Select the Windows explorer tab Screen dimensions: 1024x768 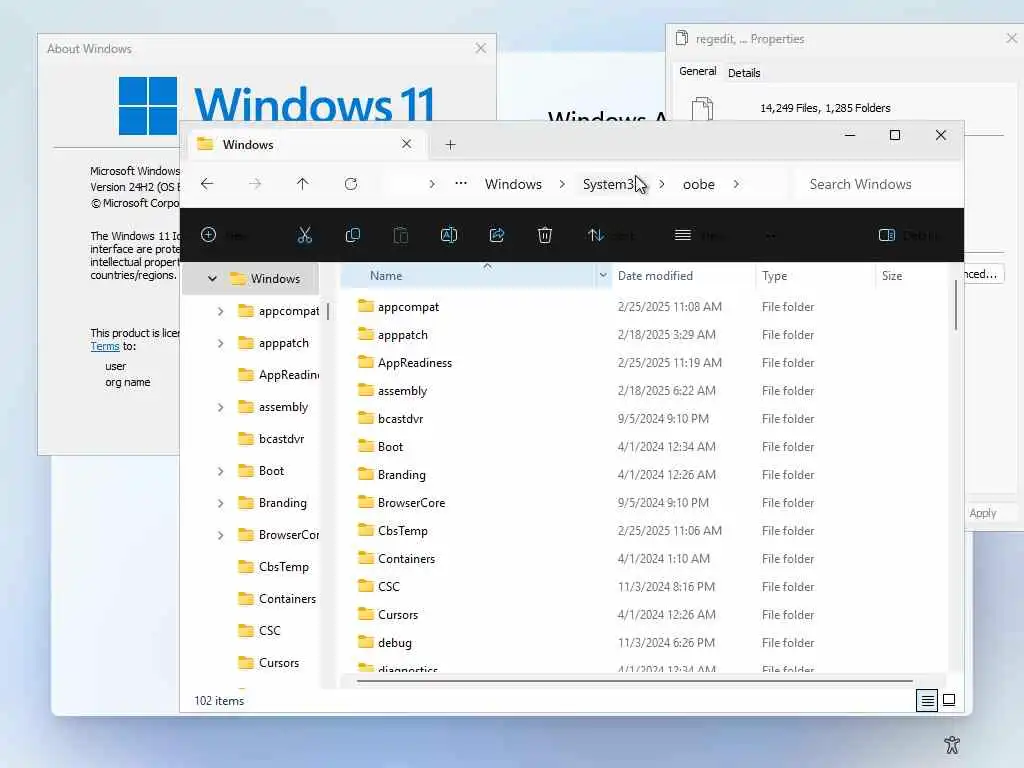coord(307,144)
